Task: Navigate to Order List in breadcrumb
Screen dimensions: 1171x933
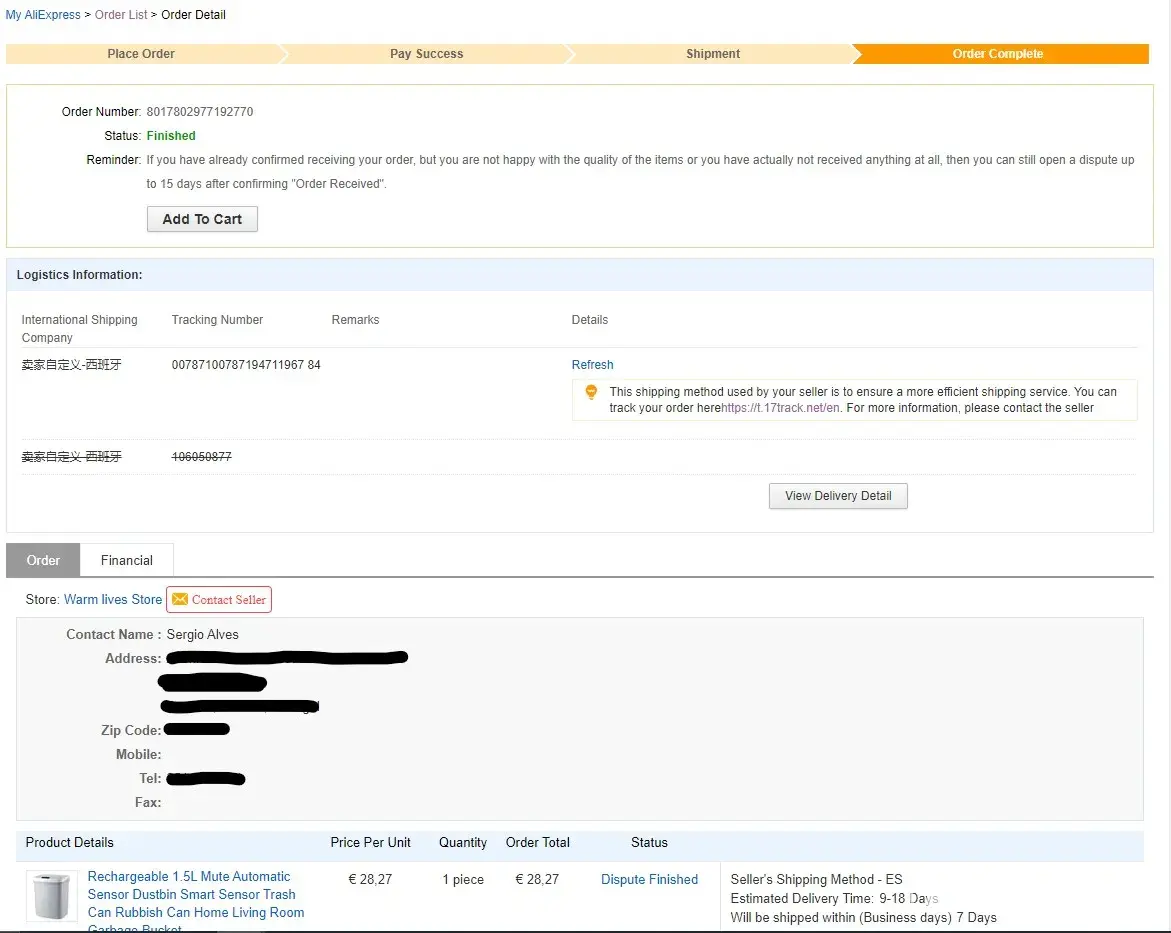Action: coord(121,15)
